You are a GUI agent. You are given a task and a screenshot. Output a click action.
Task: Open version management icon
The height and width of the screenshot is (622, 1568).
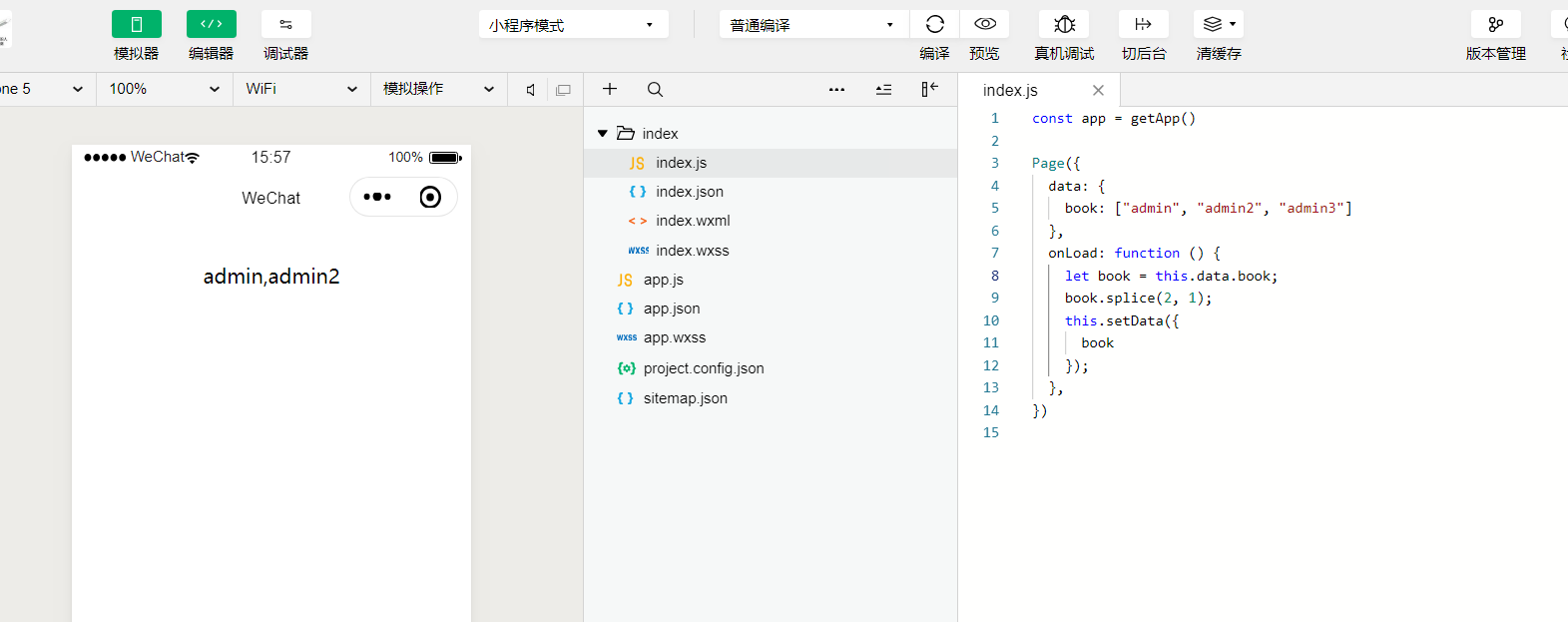(1495, 24)
